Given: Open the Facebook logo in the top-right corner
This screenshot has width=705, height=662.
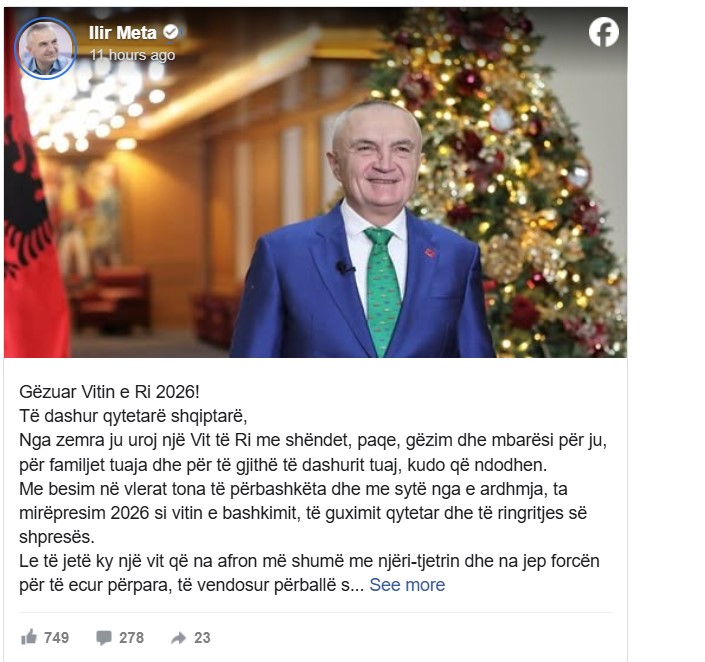Looking at the screenshot, I should (603, 32).
